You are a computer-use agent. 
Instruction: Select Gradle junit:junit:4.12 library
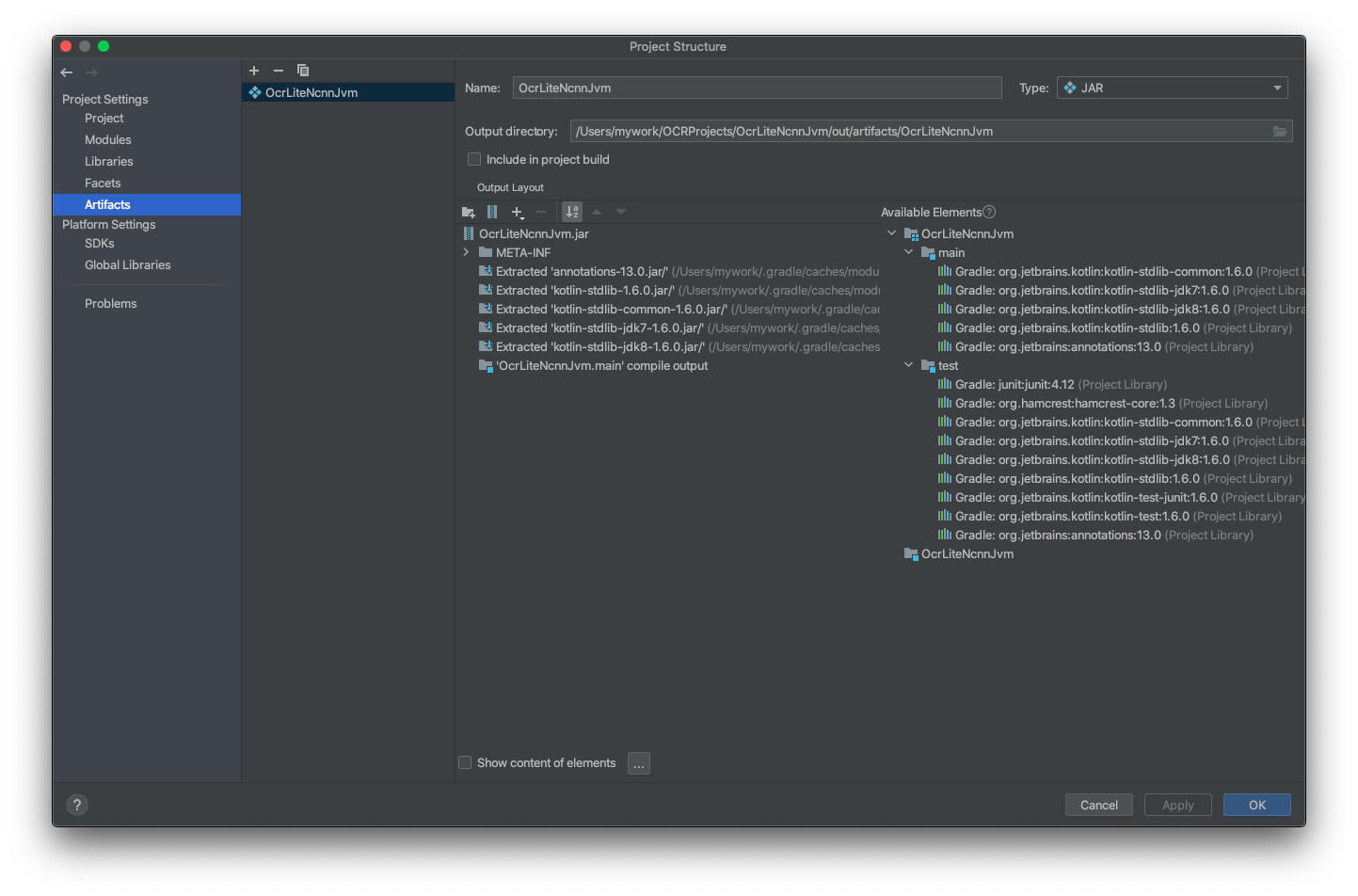(1052, 385)
